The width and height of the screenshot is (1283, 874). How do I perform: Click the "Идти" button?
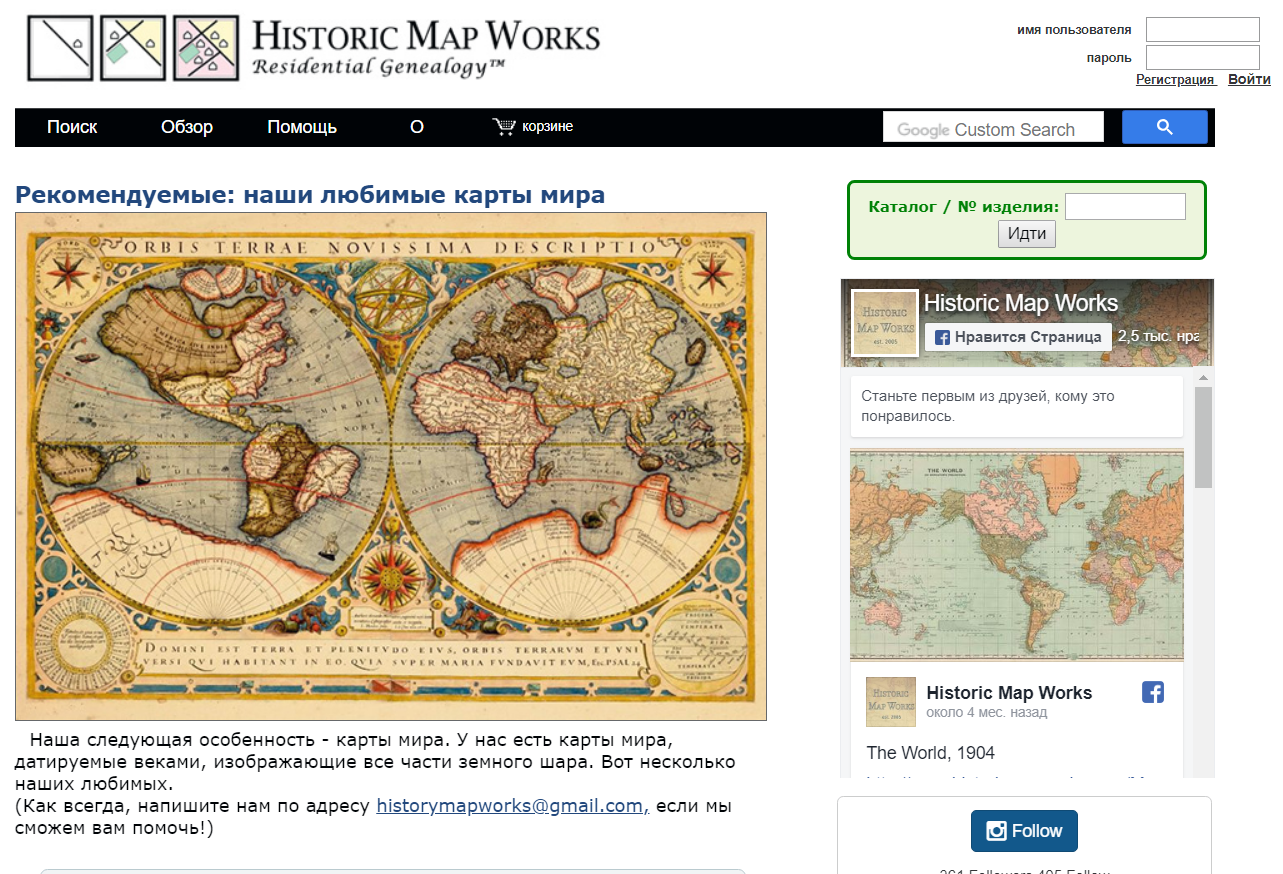pyautogui.click(x=1027, y=234)
